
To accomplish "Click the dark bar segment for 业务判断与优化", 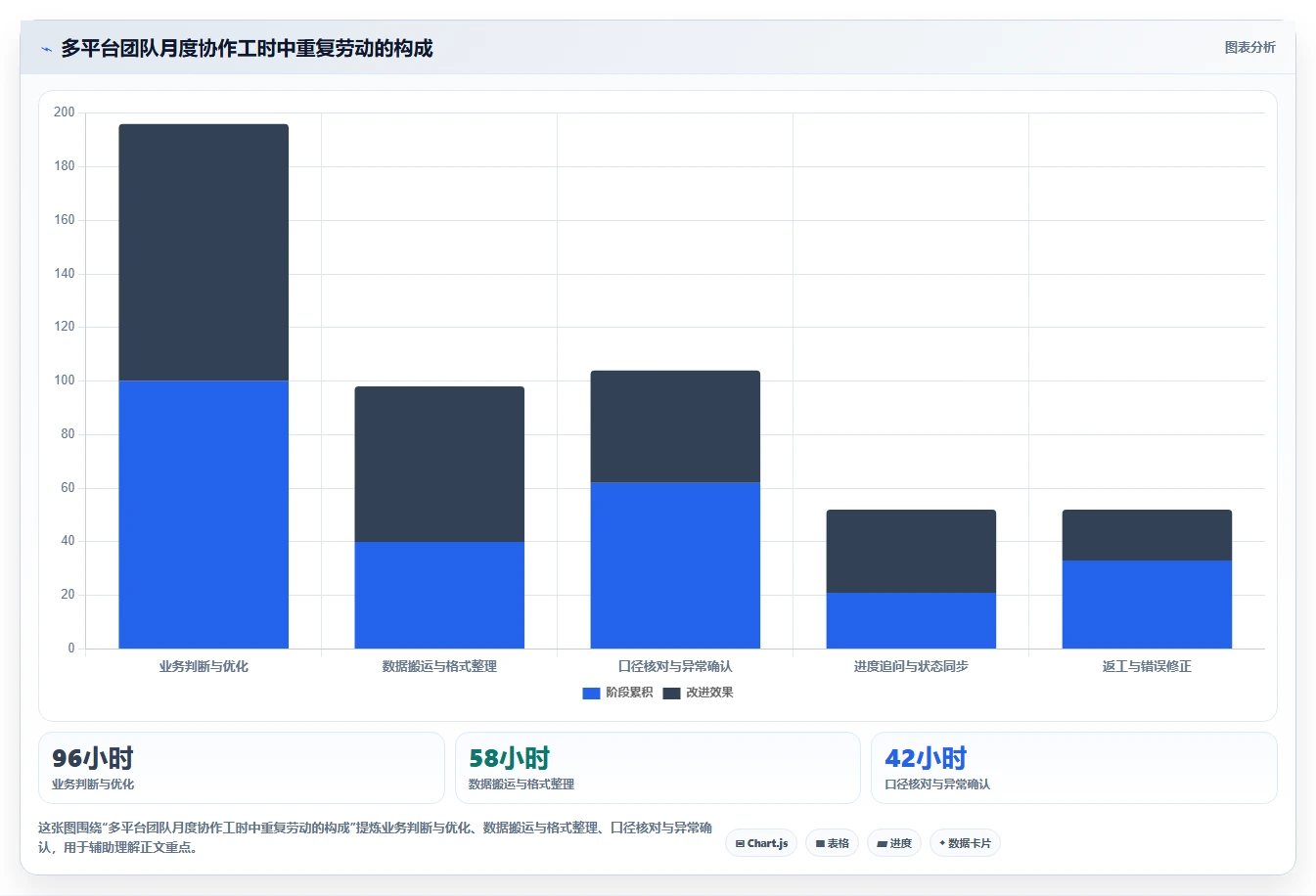I will pos(204,252).
